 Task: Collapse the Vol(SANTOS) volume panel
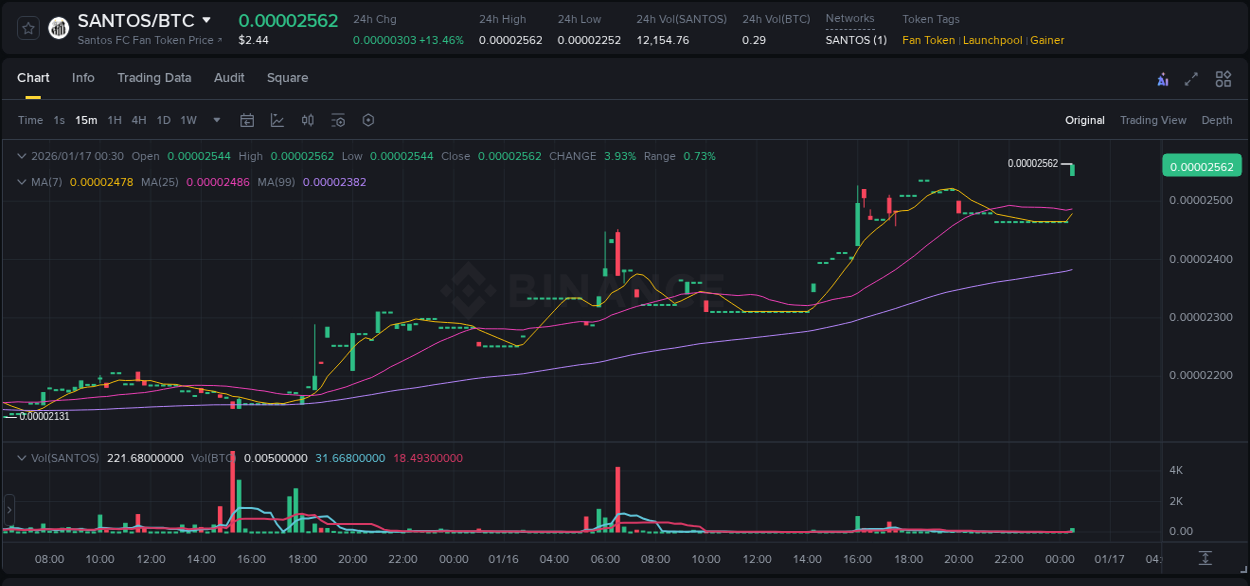(21, 457)
